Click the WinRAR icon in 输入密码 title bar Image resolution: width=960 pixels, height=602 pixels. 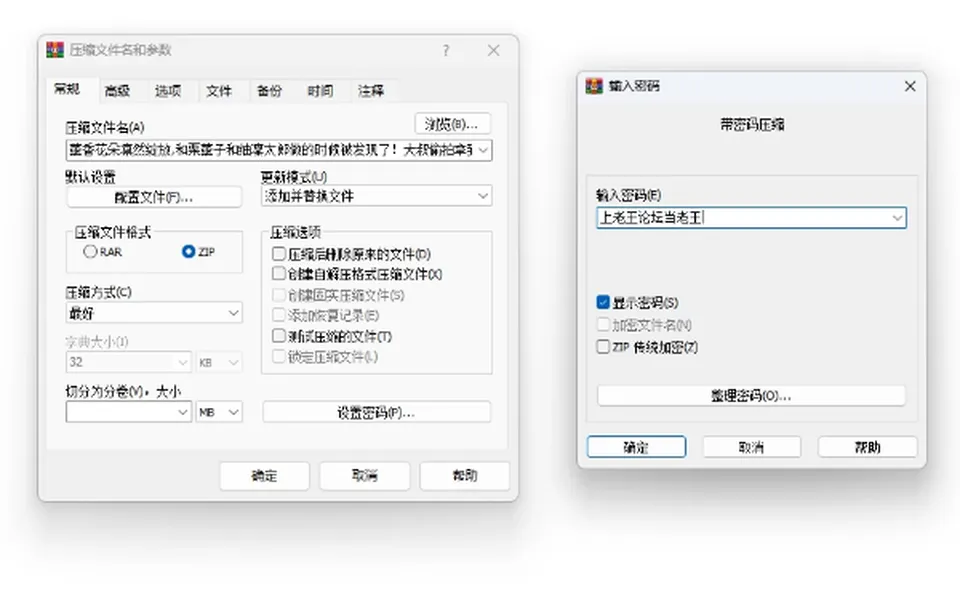pos(594,86)
